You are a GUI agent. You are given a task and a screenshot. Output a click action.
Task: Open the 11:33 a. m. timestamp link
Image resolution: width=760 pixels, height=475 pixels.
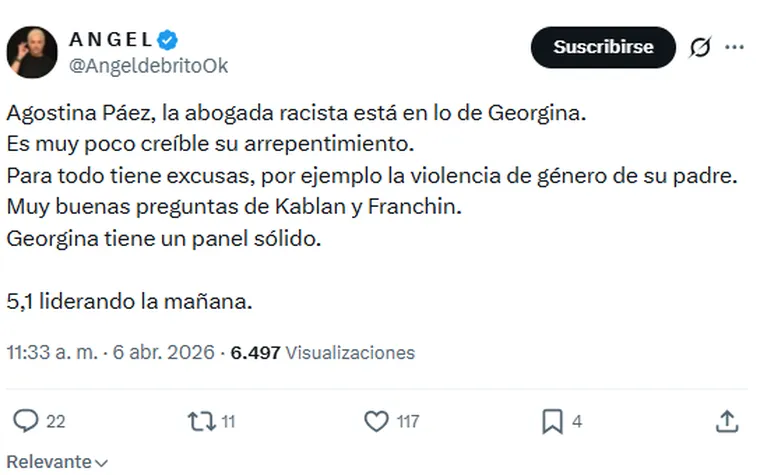[x=52, y=353]
